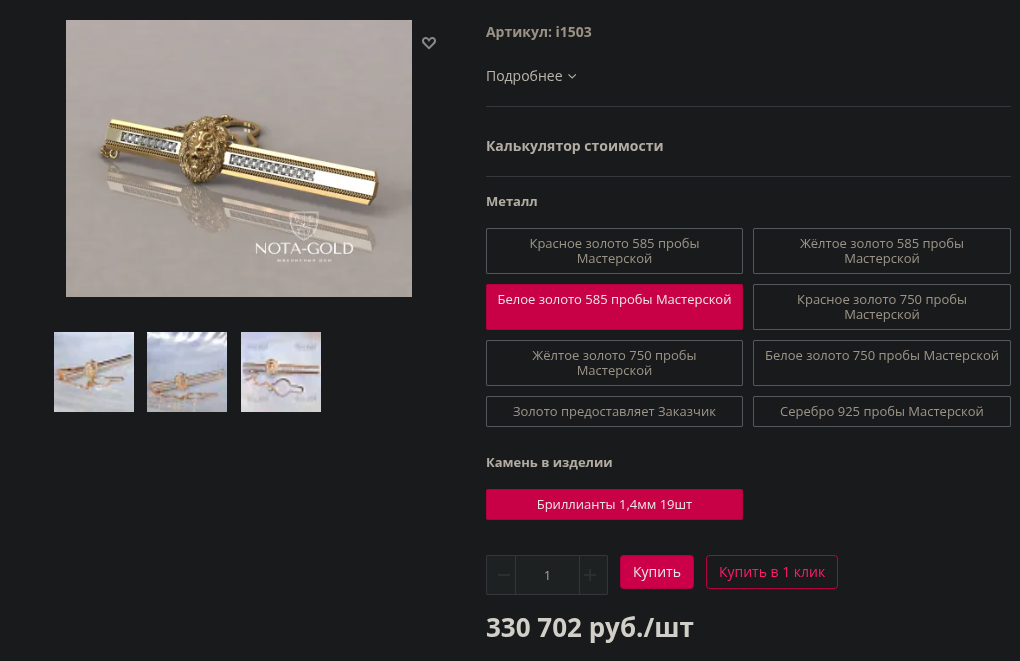This screenshot has height=661, width=1020.
Task: Decrease quantity with the minus button
Action: tap(502, 575)
